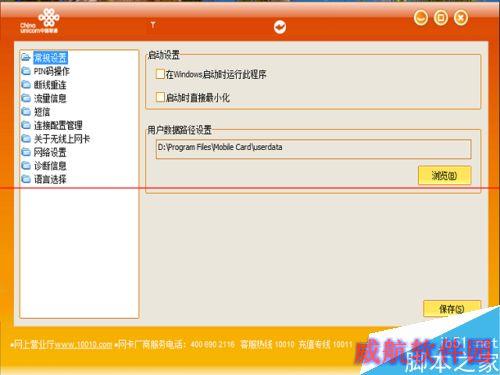Click the folder icon beside 常规设置
500x375 pixels.
pos(26,57)
